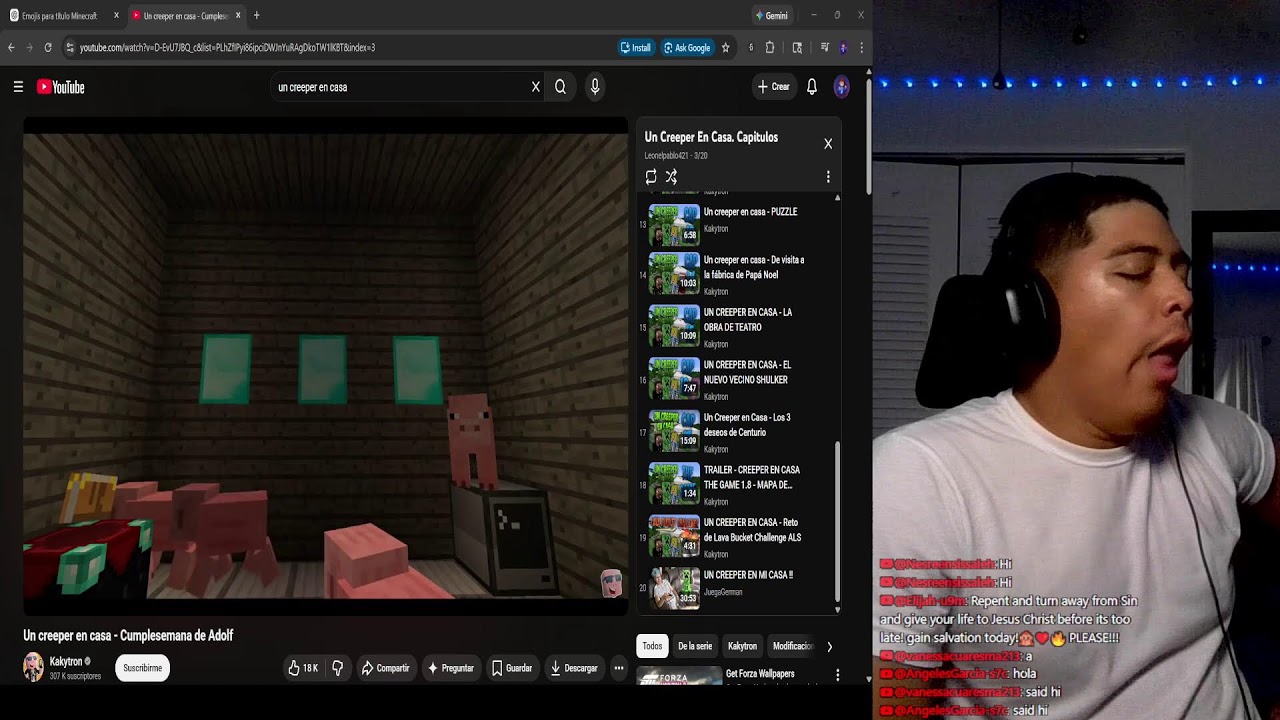
Task: Open playlist options three-dot menu
Action: point(828,177)
